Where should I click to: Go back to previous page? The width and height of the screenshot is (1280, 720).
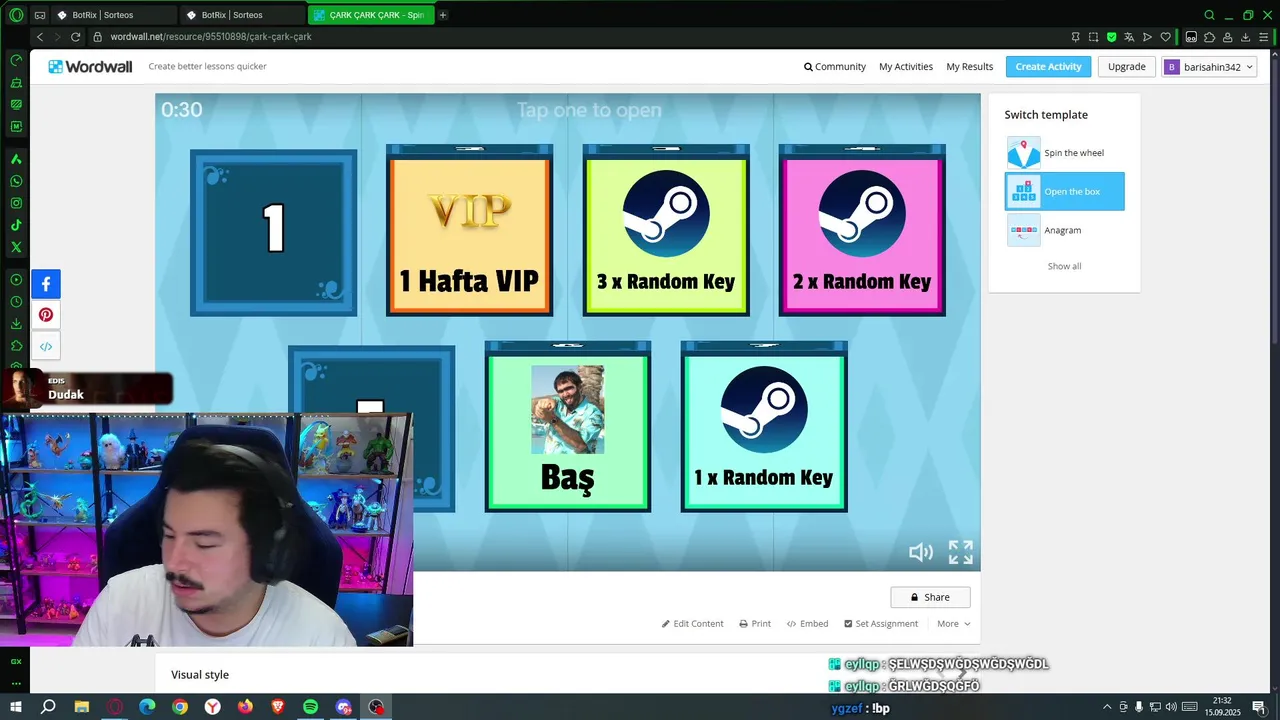[40, 37]
